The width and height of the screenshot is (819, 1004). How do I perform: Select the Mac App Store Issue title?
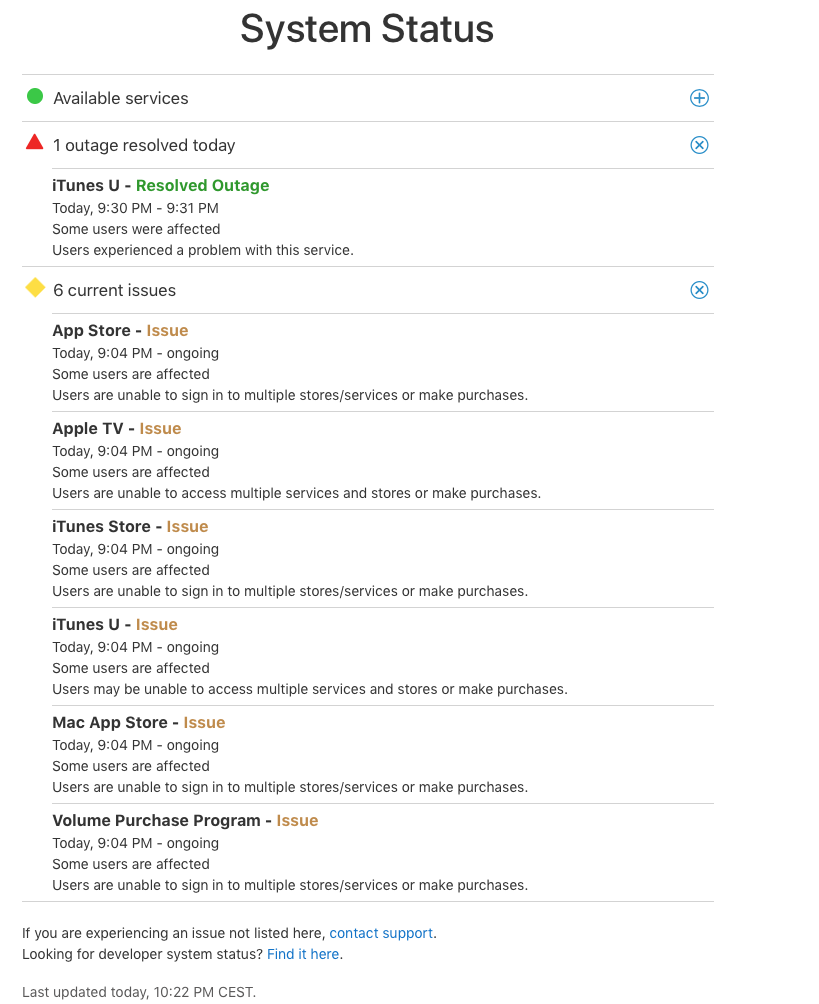tap(138, 722)
